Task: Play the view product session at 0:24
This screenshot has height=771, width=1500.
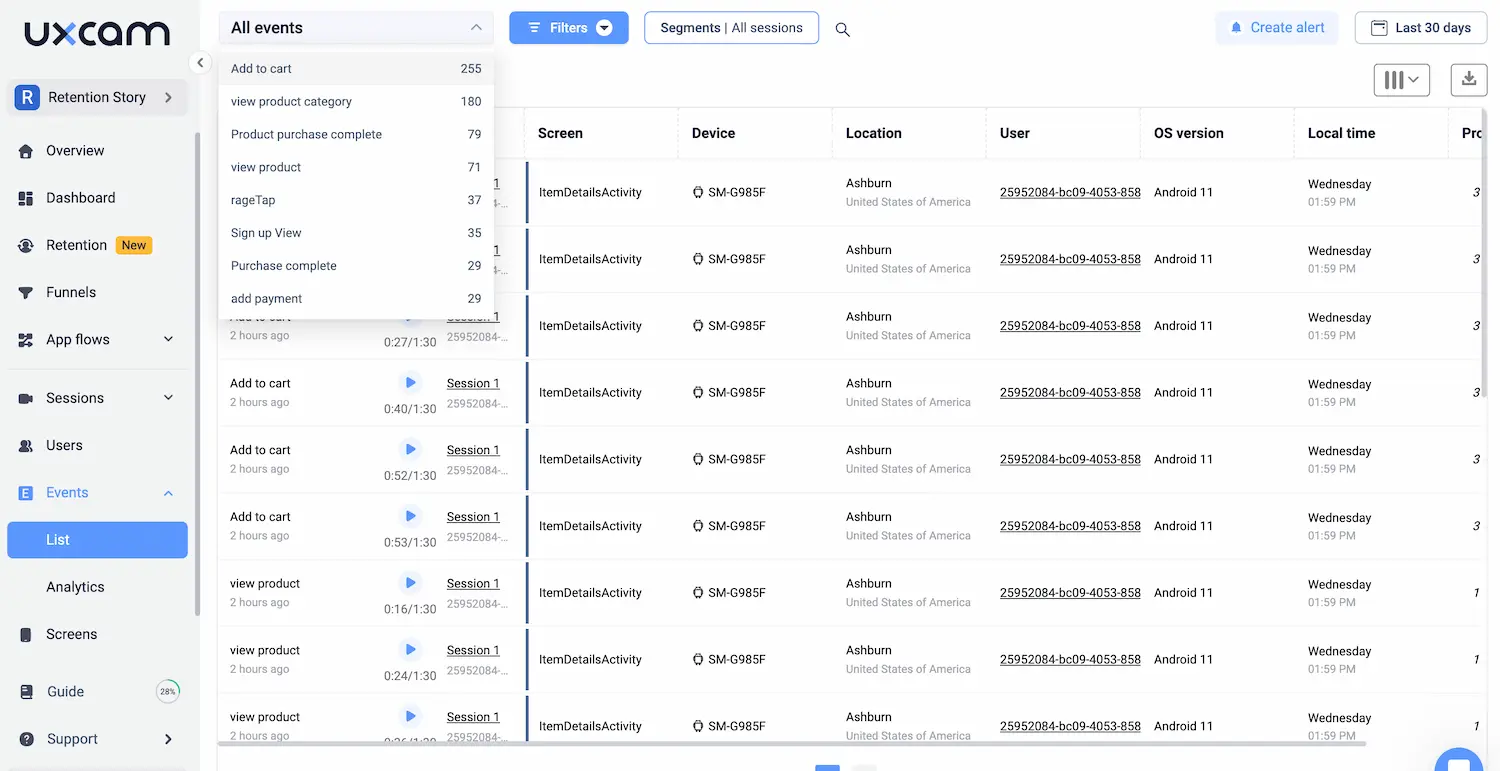Action: point(410,650)
